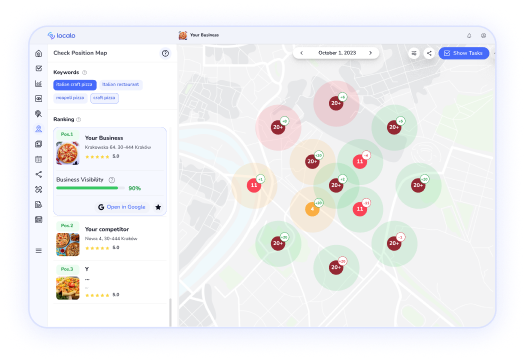The width and height of the screenshot is (525, 360).
Task: Open notifications bell icon
Action: (469, 35)
